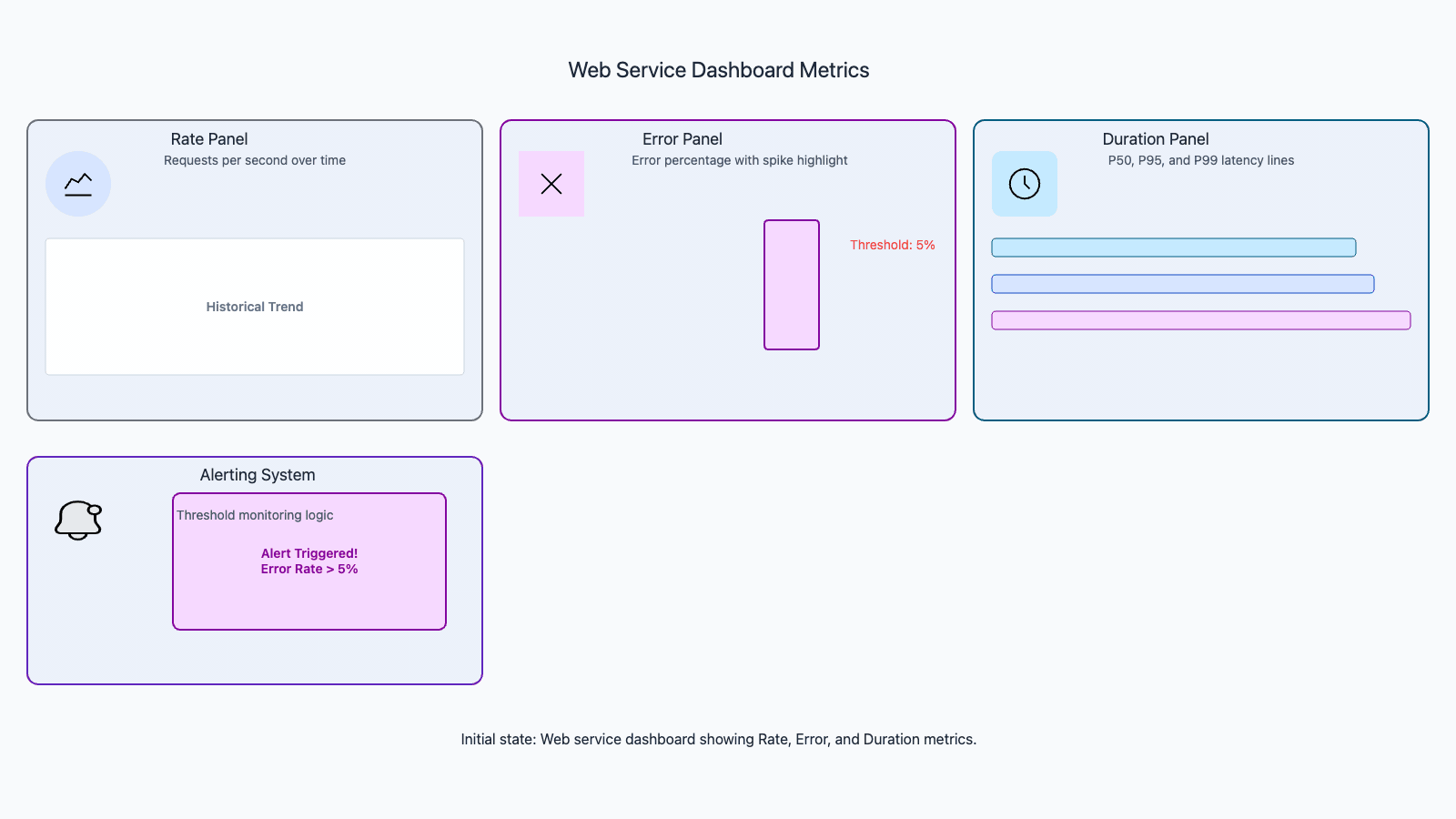Screen dimensions: 1456x819
Task: Click the Rate Panel title
Action: 209,139
